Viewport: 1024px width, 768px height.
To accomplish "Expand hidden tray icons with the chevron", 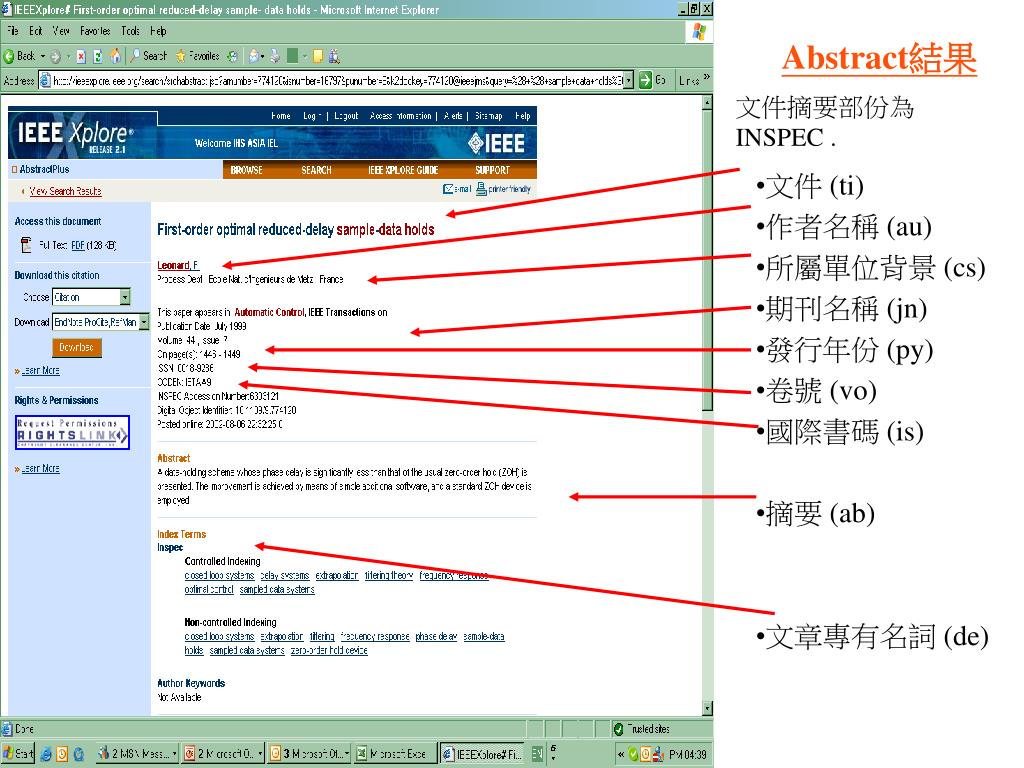I will pos(620,754).
